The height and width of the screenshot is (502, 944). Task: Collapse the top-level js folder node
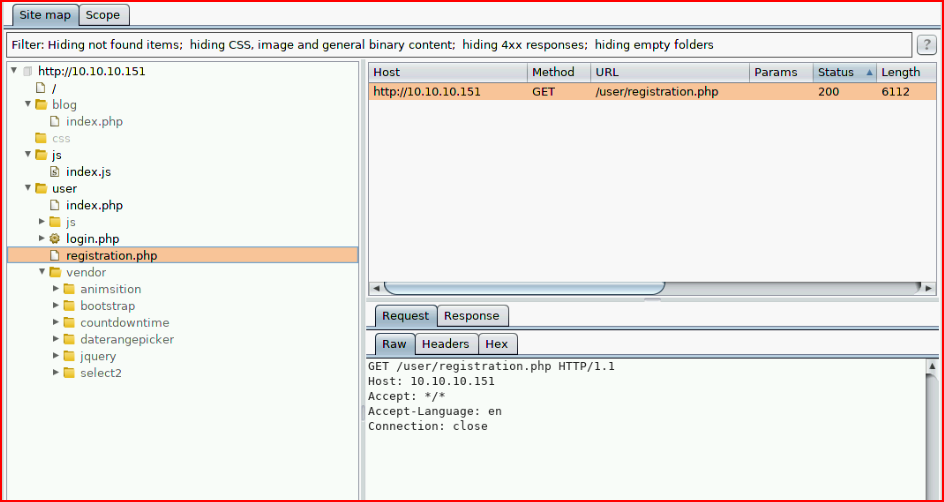coord(28,155)
